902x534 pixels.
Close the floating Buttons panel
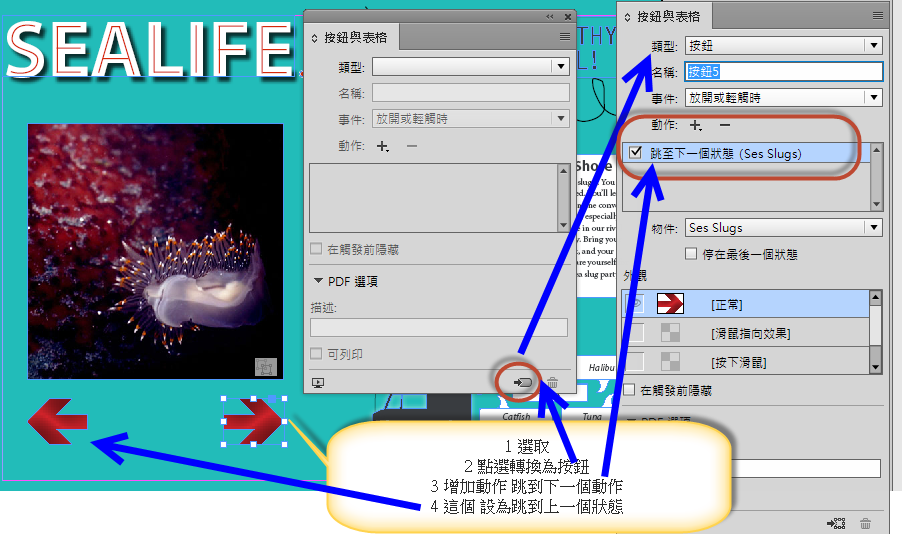pyautogui.click(x=568, y=17)
